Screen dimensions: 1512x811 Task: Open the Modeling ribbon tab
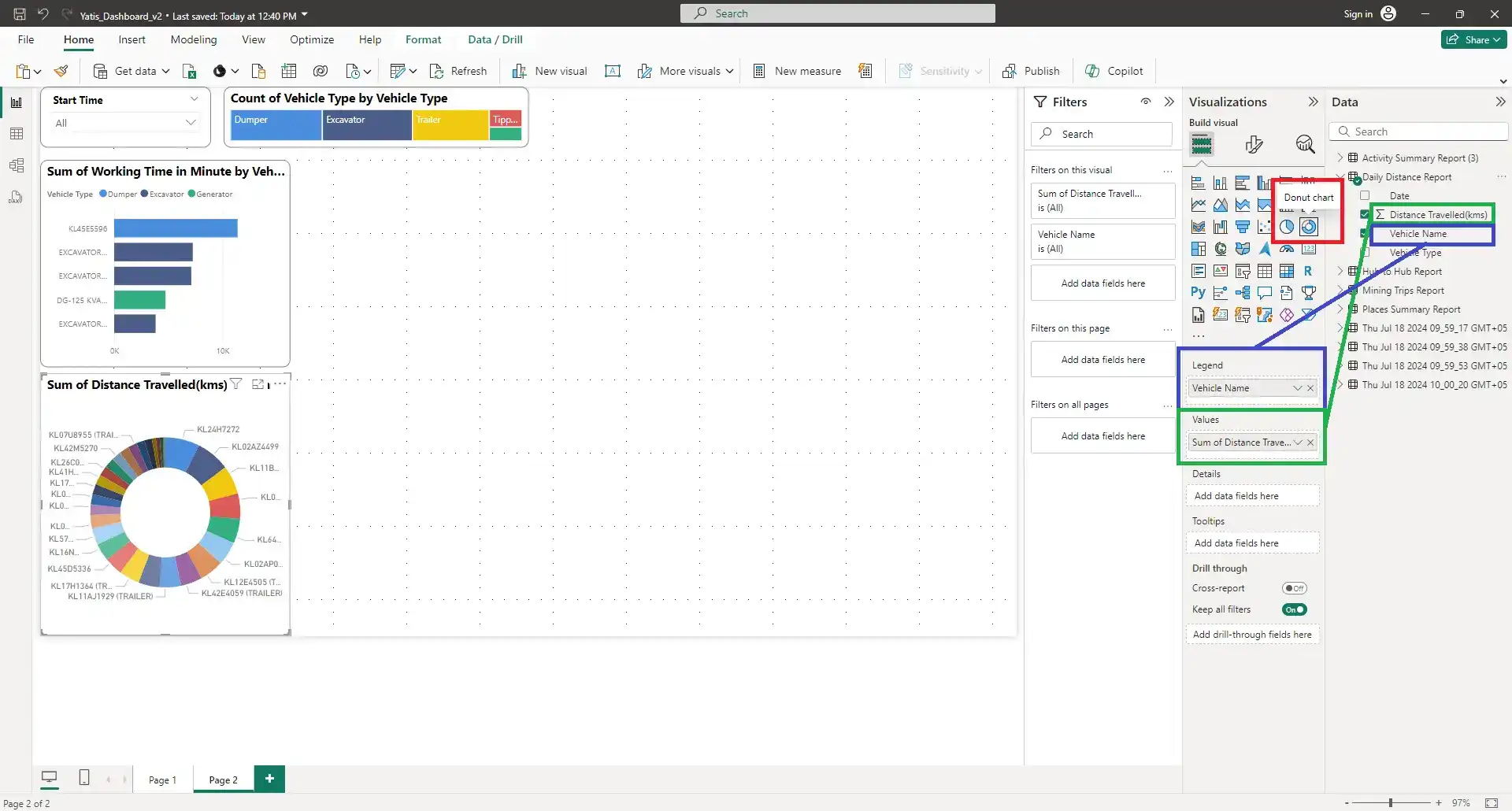point(193,39)
